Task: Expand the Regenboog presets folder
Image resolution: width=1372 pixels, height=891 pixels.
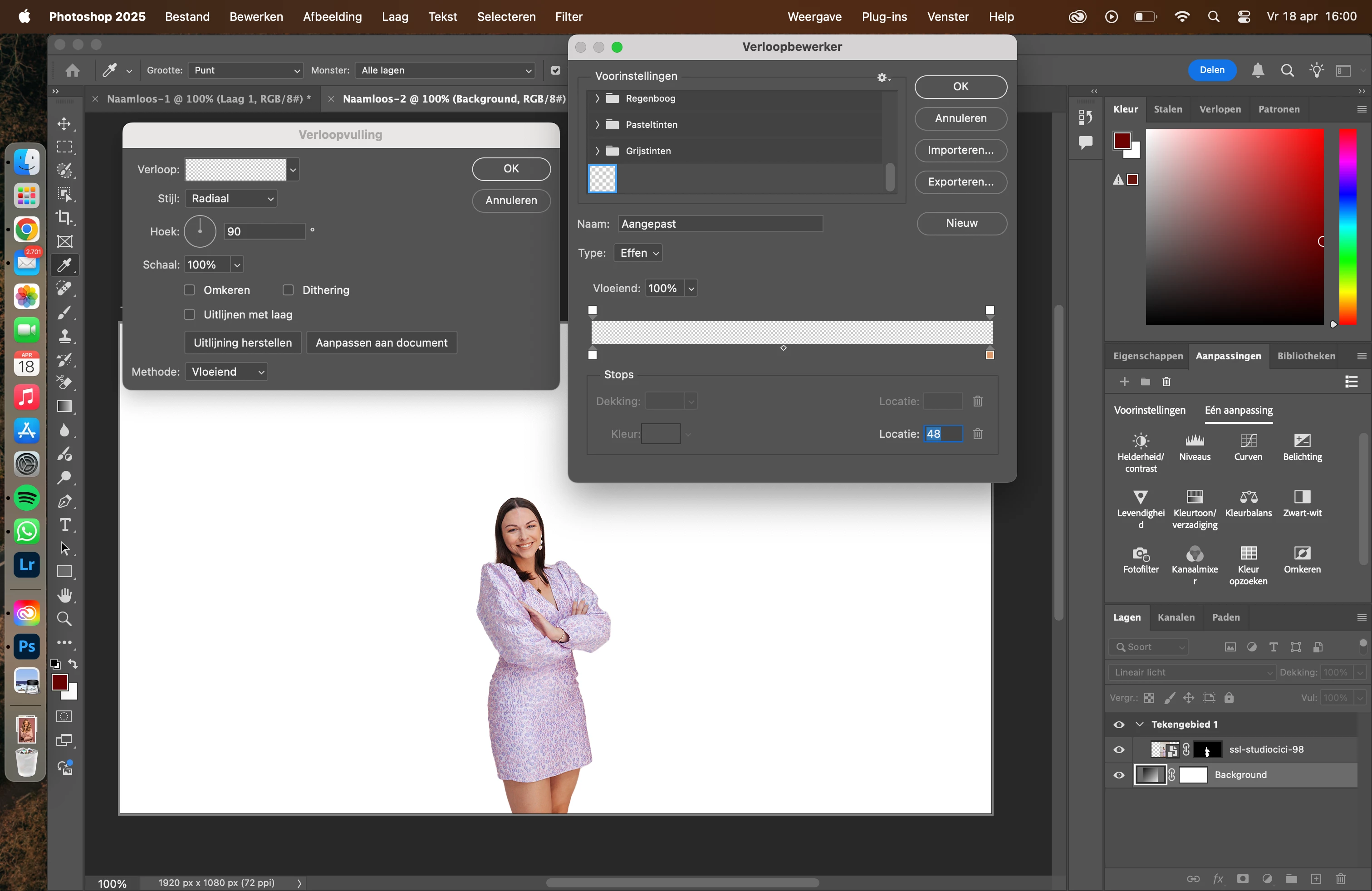Action: pos(597,98)
